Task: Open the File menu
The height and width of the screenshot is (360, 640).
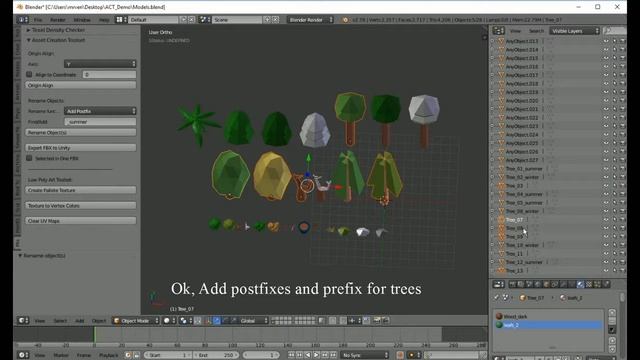Action: [38, 20]
